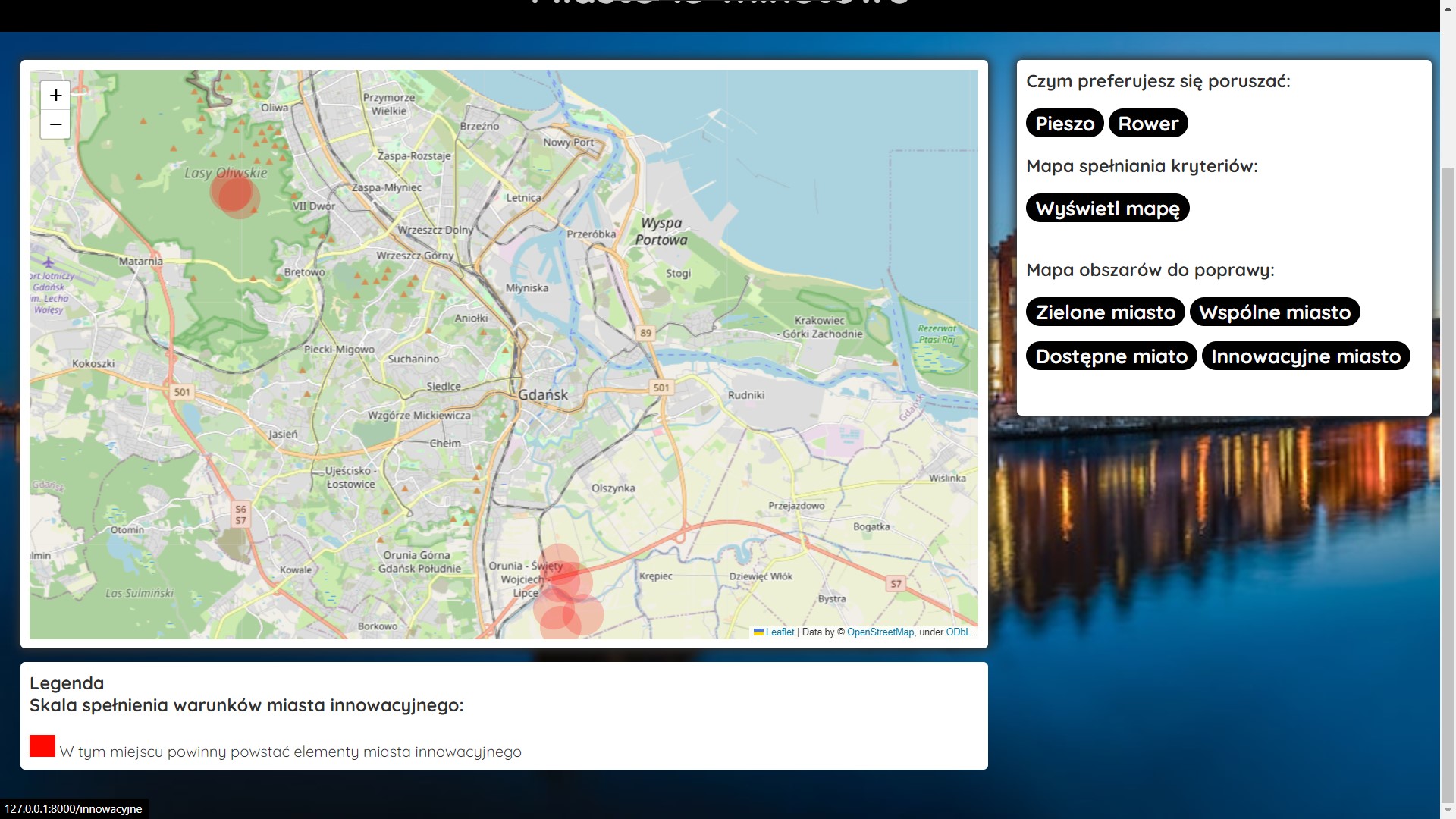The image size is (1456, 819).
Task: Open the Dostępne miato map
Action: [1111, 356]
